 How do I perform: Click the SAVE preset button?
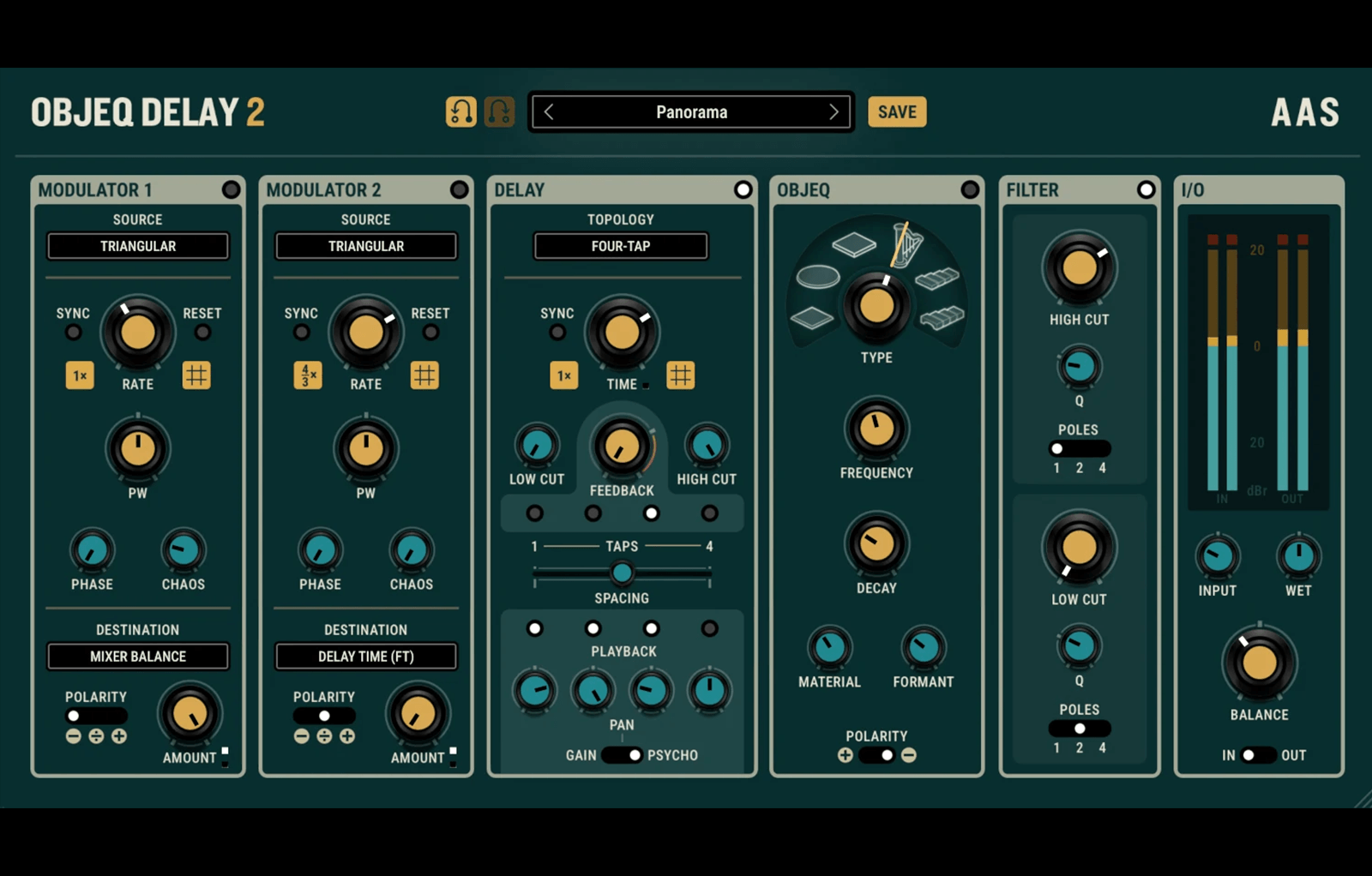pos(897,111)
